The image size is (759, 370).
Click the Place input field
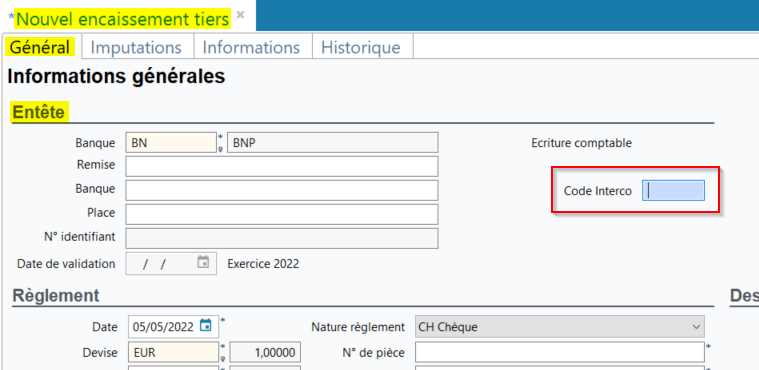tap(282, 214)
